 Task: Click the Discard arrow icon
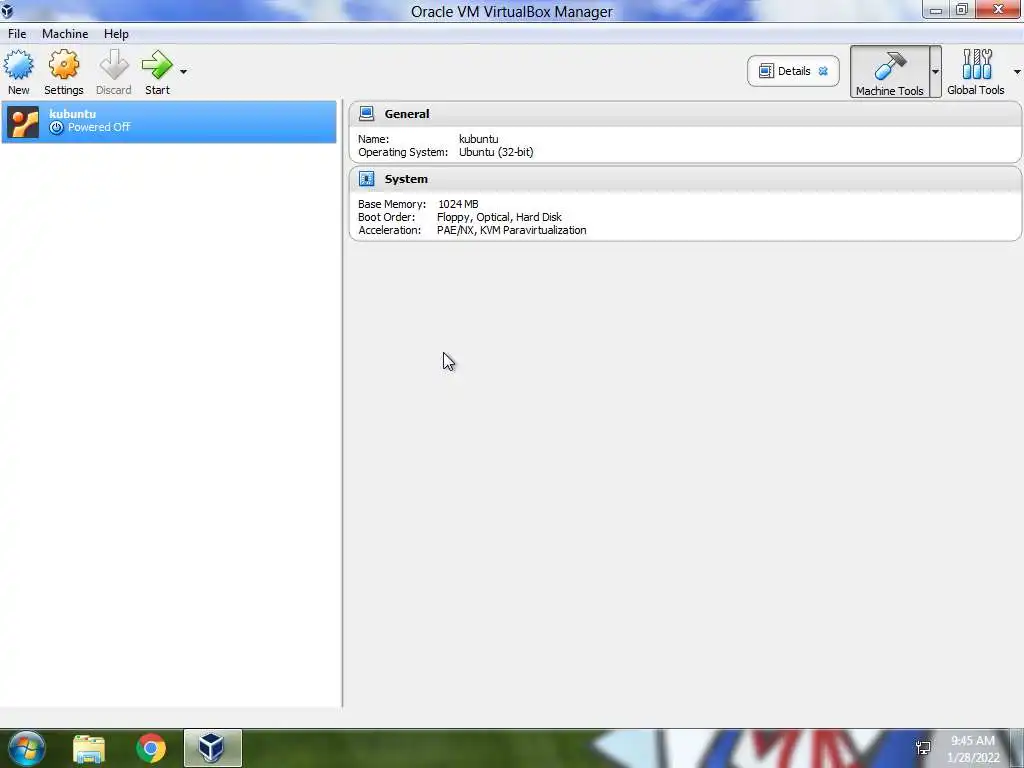pyautogui.click(x=114, y=72)
